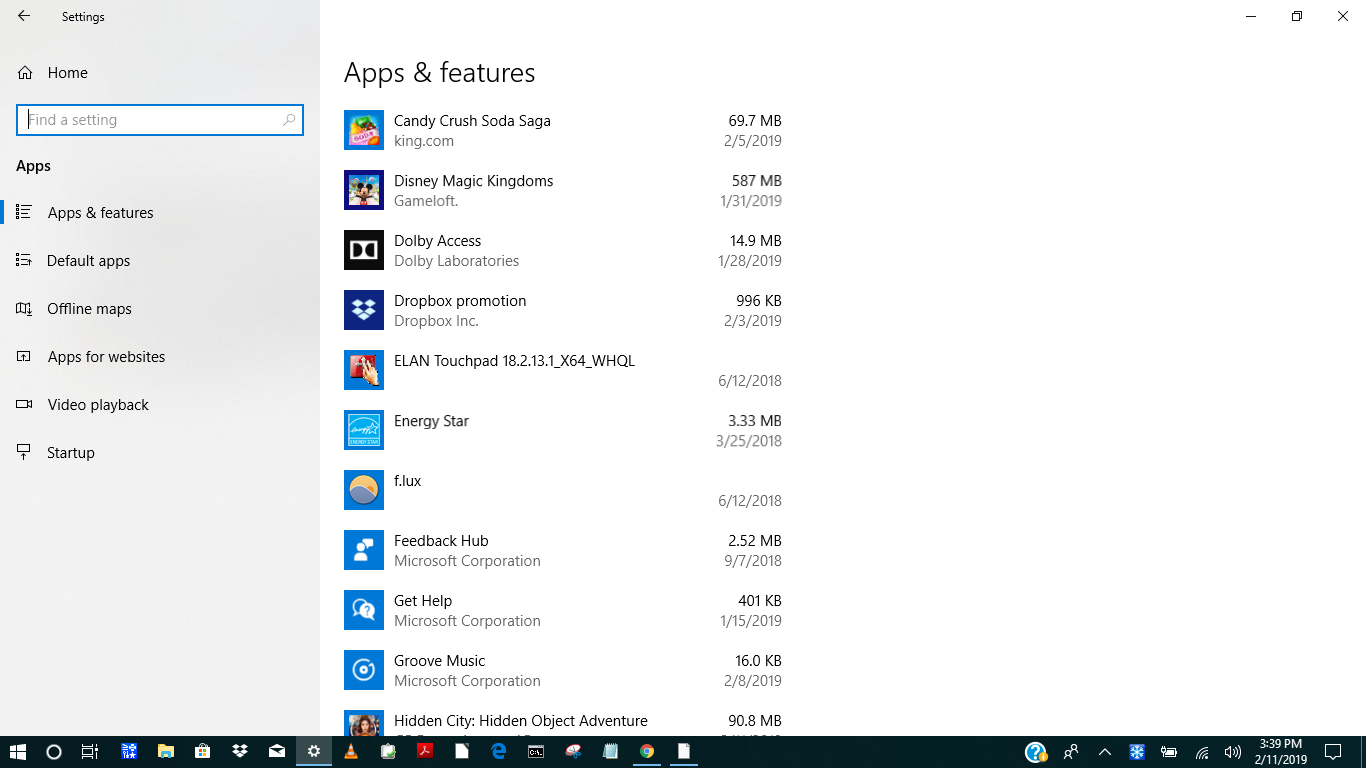Image resolution: width=1366 pixels, height=768 pixels.
Task: Click the 69.7 MB size value
Action: pyautogui.click(x=755, y=121)
